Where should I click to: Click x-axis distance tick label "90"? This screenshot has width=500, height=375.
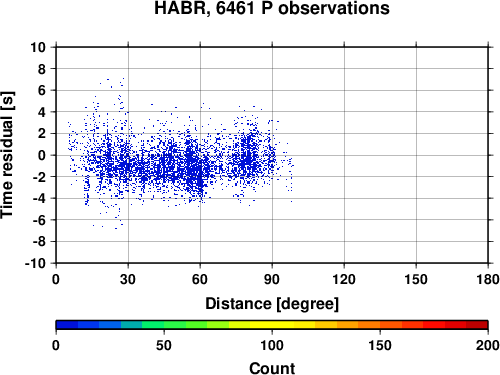coord(272,279)
